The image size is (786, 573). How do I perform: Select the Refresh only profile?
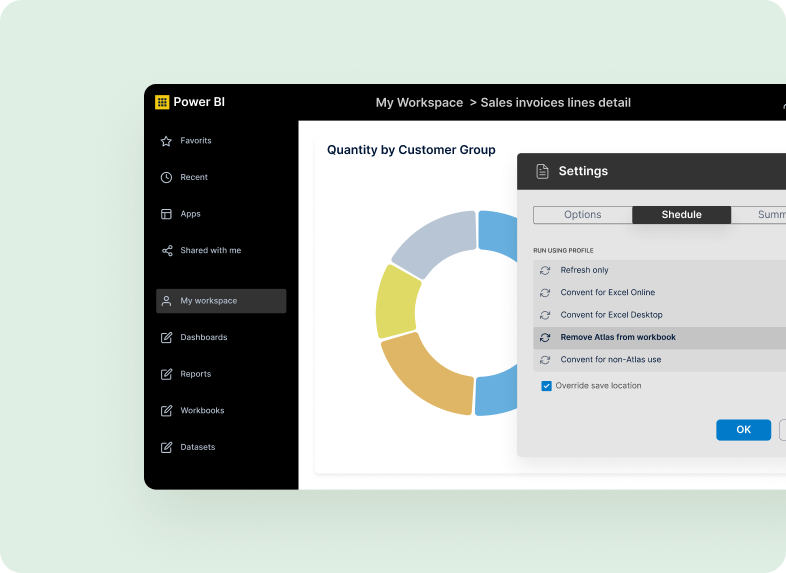(584, 270)
